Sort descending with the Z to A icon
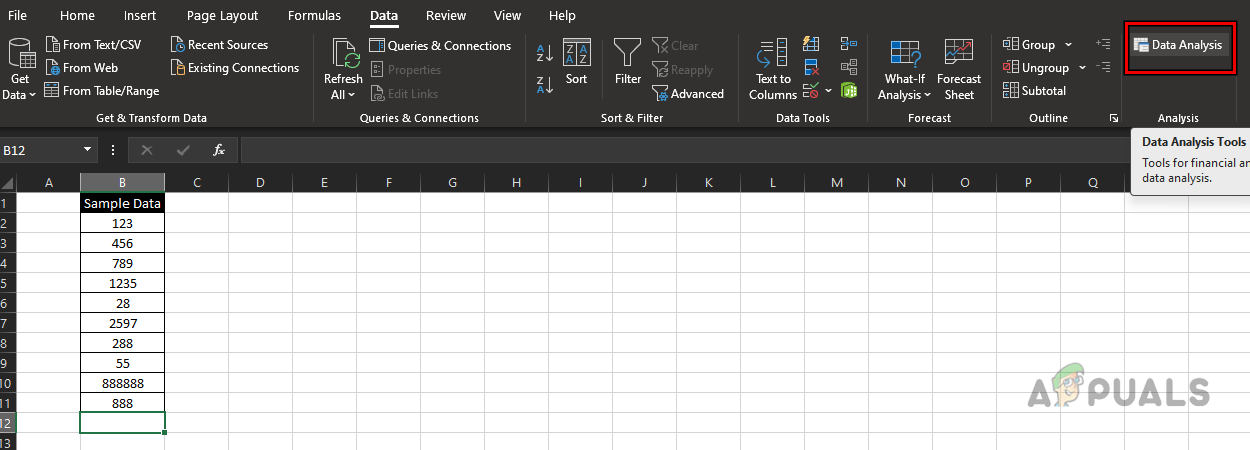Viewport: 1250px width, 450px height. coord(545,85)
